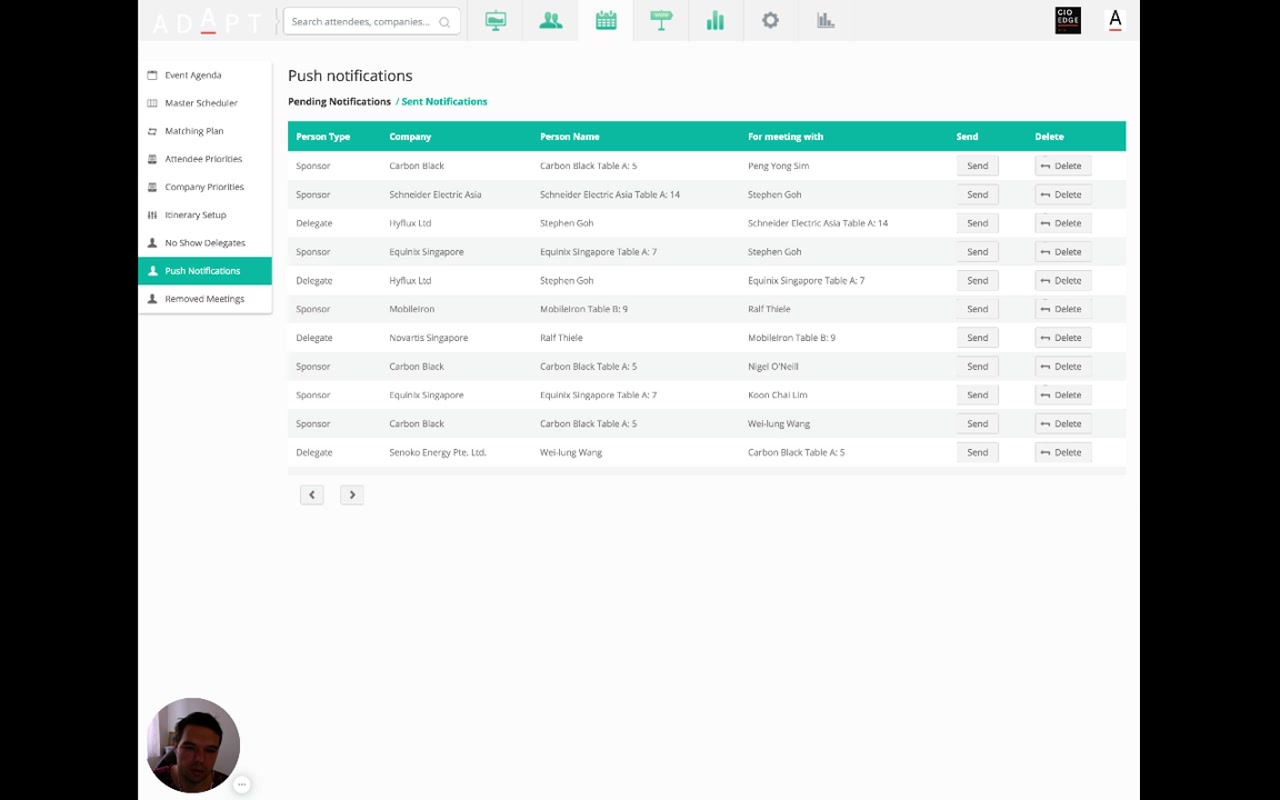Click the Person Name column header
Image resolution: width=1280 pixels, height=800 pixels.
(569, 137)
